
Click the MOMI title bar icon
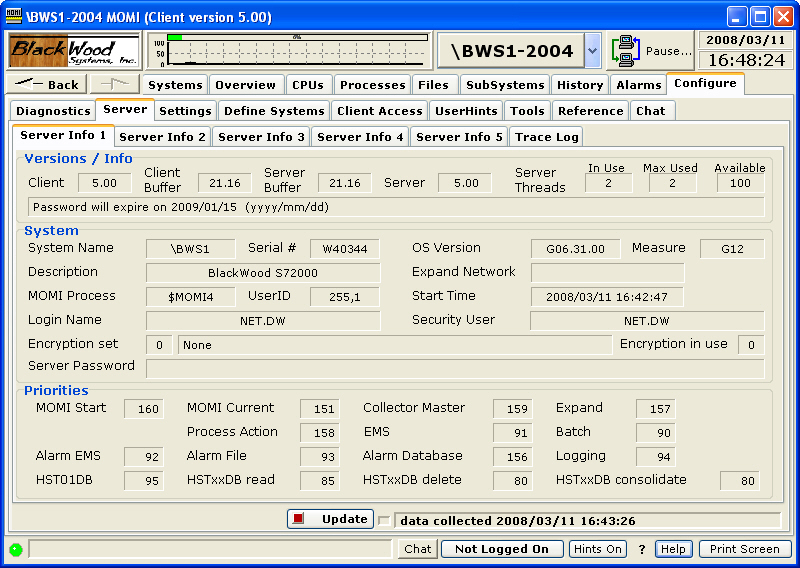point(15,16)
